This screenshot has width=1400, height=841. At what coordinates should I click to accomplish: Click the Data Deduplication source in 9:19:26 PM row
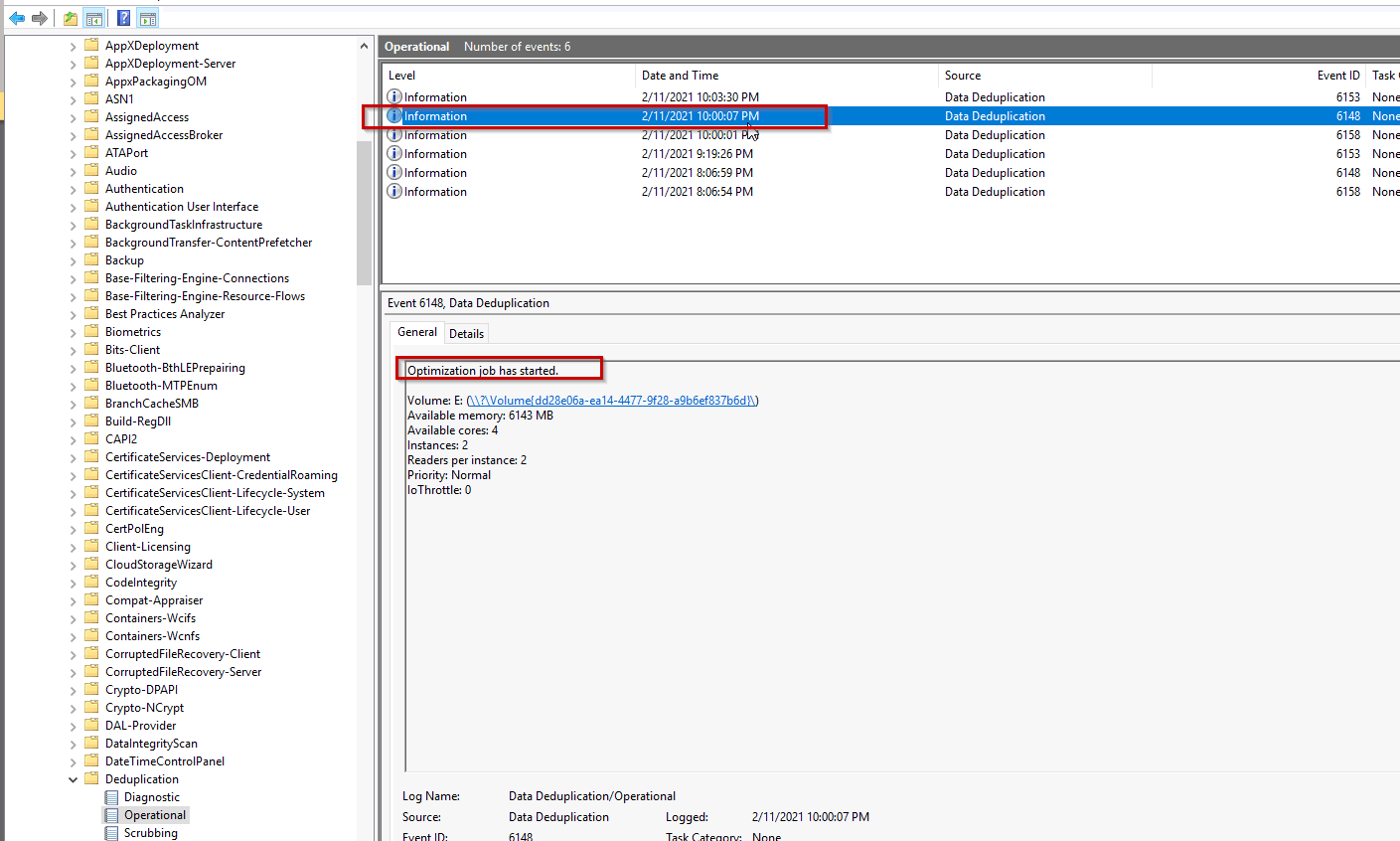coord(995,154)
